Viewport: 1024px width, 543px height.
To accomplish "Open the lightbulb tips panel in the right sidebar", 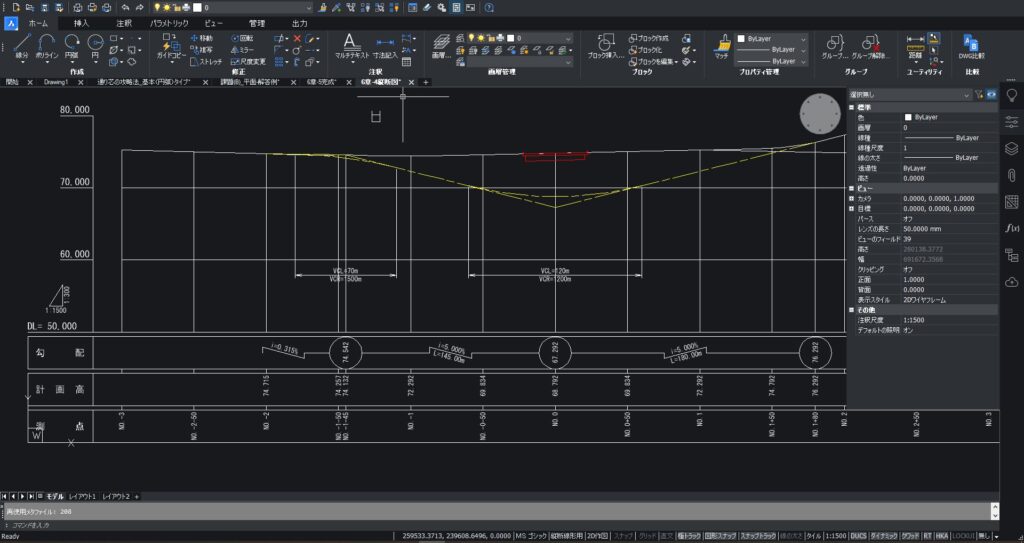I will (1012, 96).
